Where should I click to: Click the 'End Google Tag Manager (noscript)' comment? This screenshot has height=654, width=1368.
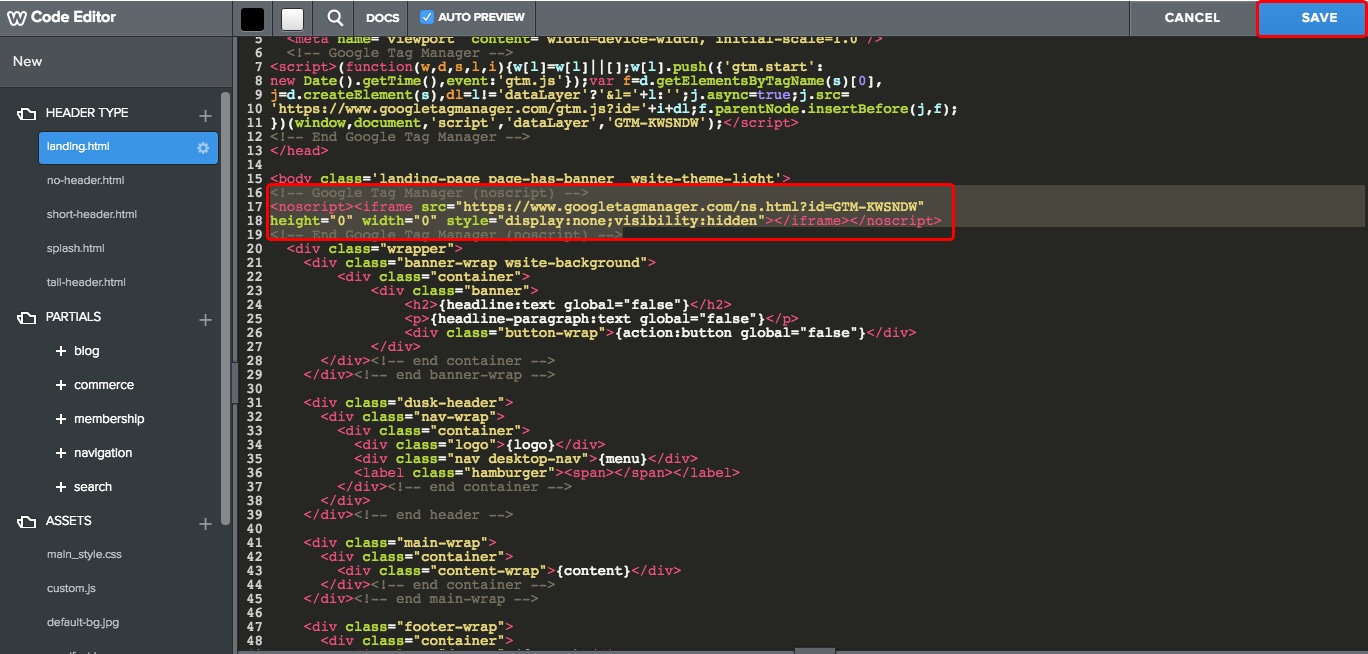(x=446, y=235)
